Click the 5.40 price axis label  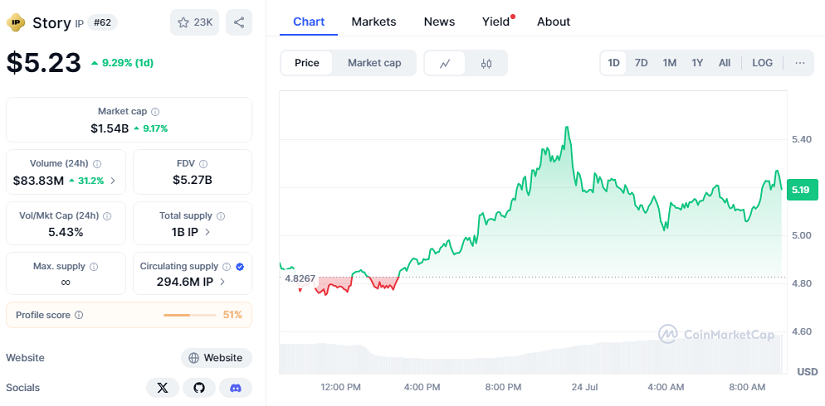801,140
